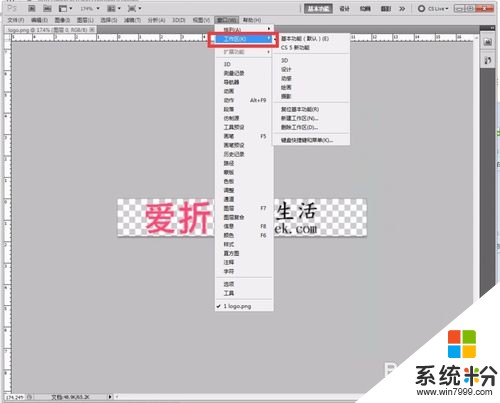Open the 文件(F) menu
The height and width of the screenshot is (403, 500).
pos(16,20)
